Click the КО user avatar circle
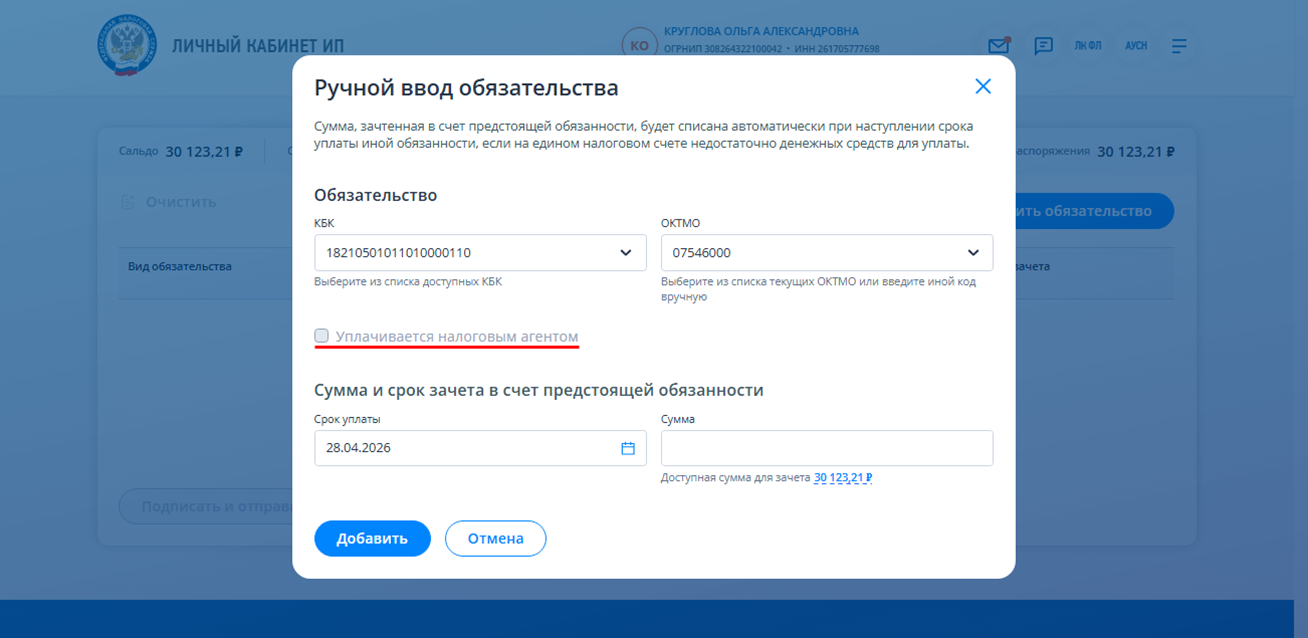 coord(639,46)
